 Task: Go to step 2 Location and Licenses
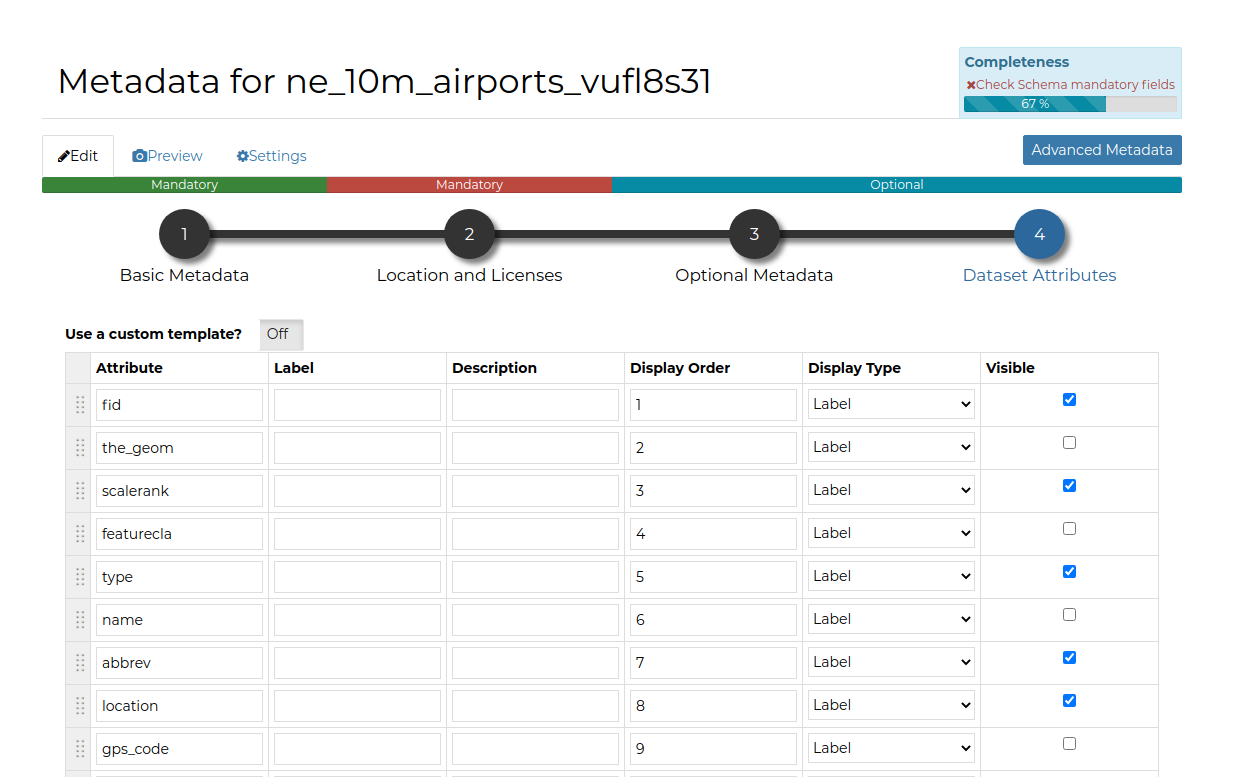pos(469,234)
